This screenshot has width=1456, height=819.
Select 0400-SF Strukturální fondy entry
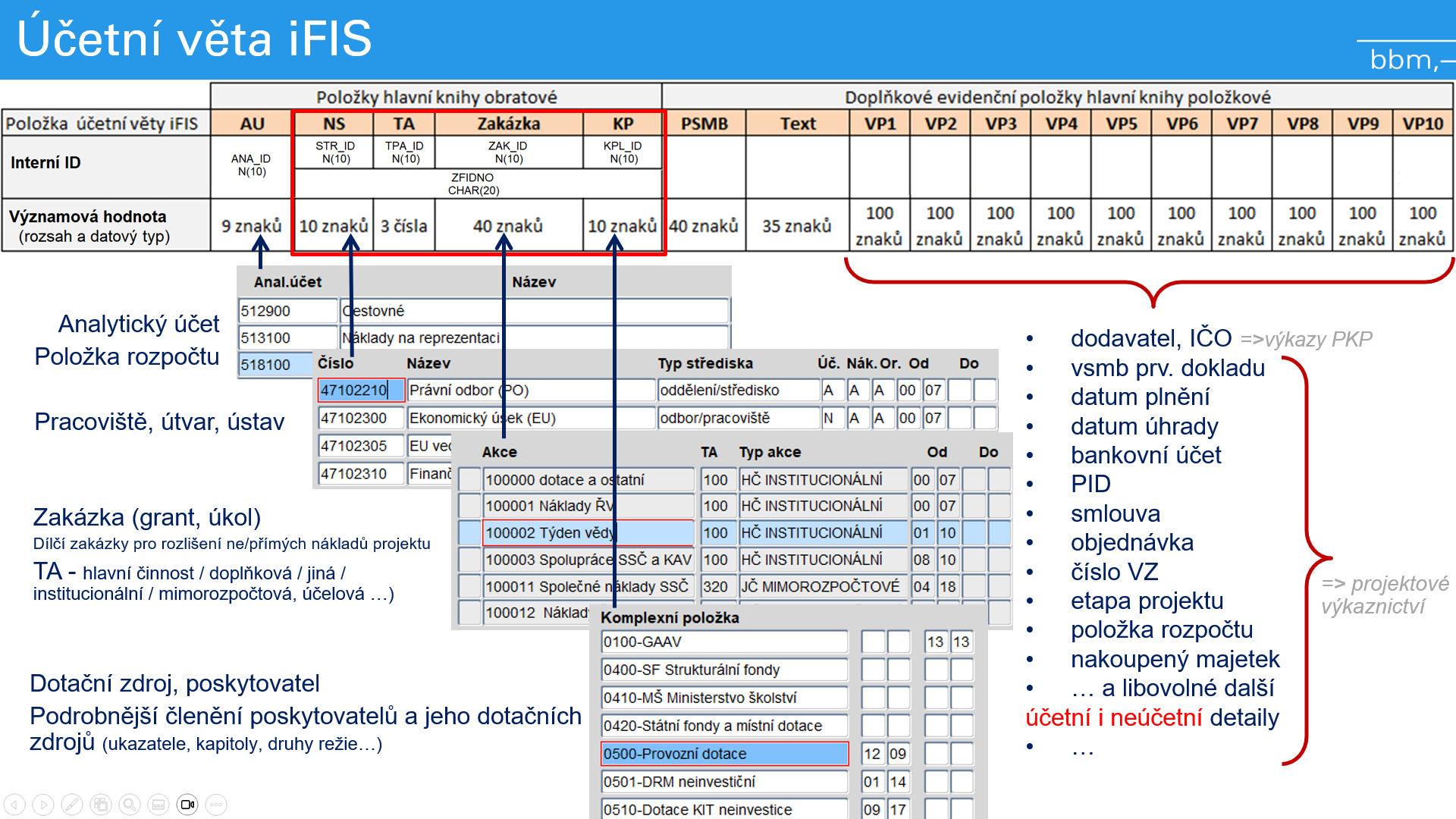tap(725, 670)
